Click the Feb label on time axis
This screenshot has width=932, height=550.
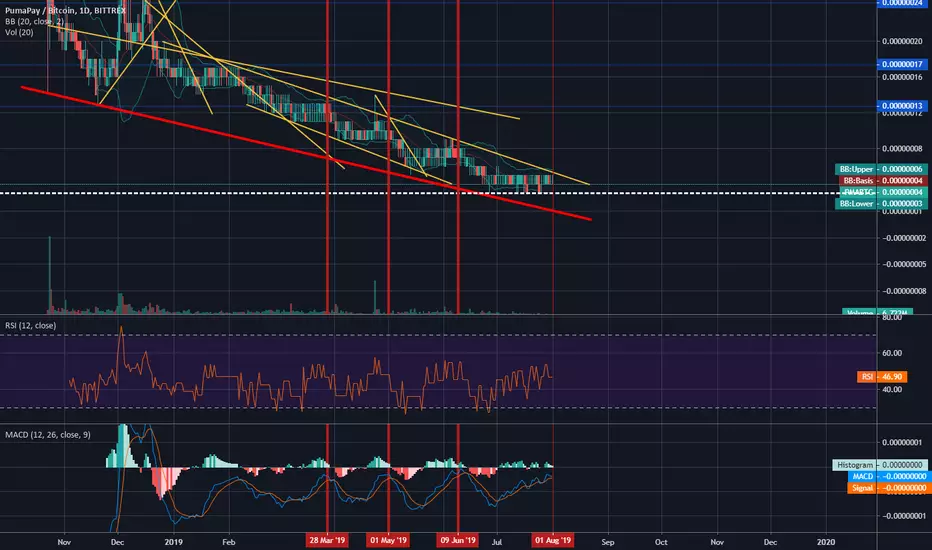228,542
